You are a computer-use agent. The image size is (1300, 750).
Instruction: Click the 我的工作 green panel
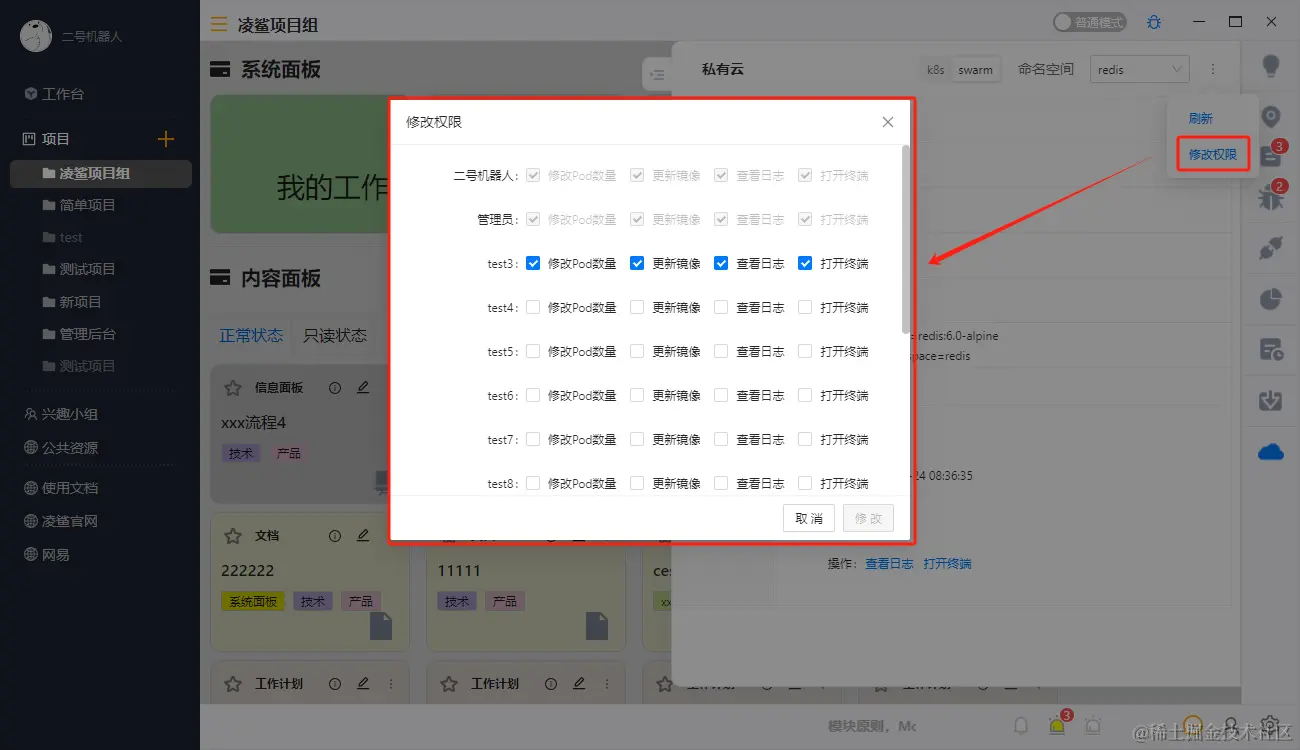point(300,165)
